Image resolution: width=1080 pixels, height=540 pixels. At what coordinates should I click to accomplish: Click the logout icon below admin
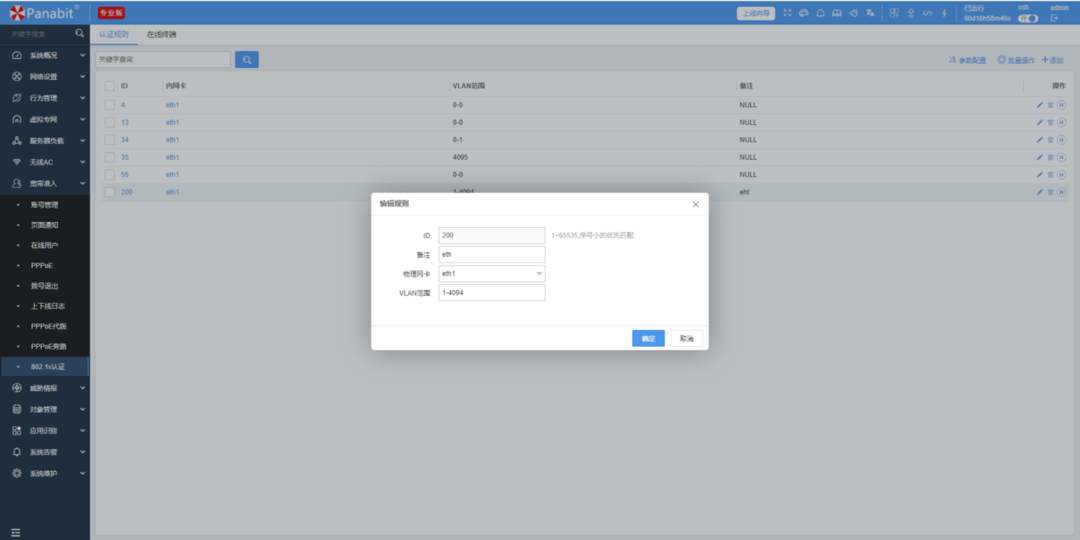coord(1054,18)
